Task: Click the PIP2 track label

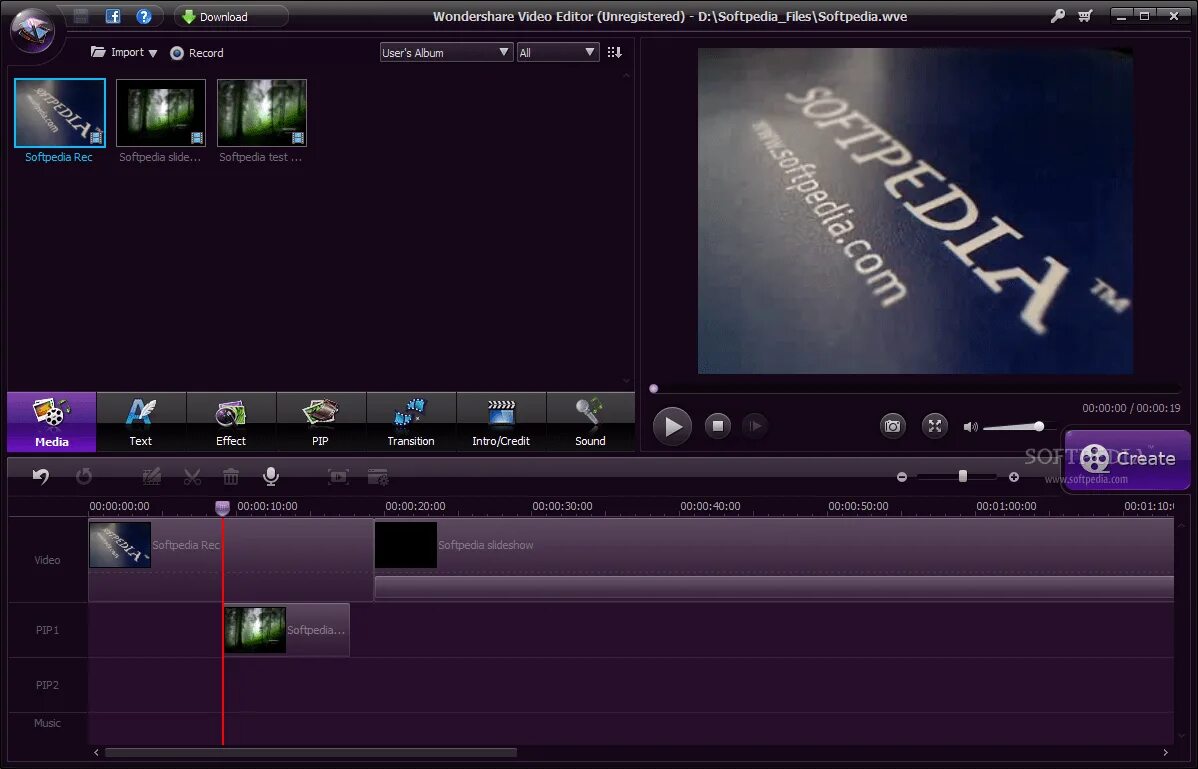Action: click(47, 685)
